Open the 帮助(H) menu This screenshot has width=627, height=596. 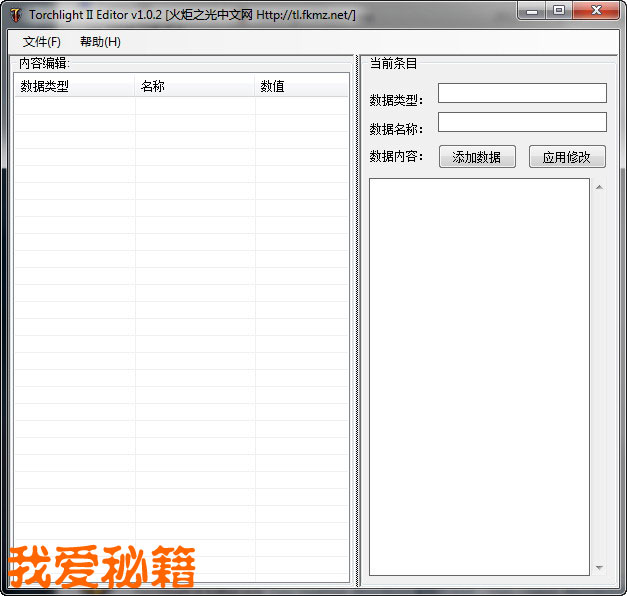point(100,42)
